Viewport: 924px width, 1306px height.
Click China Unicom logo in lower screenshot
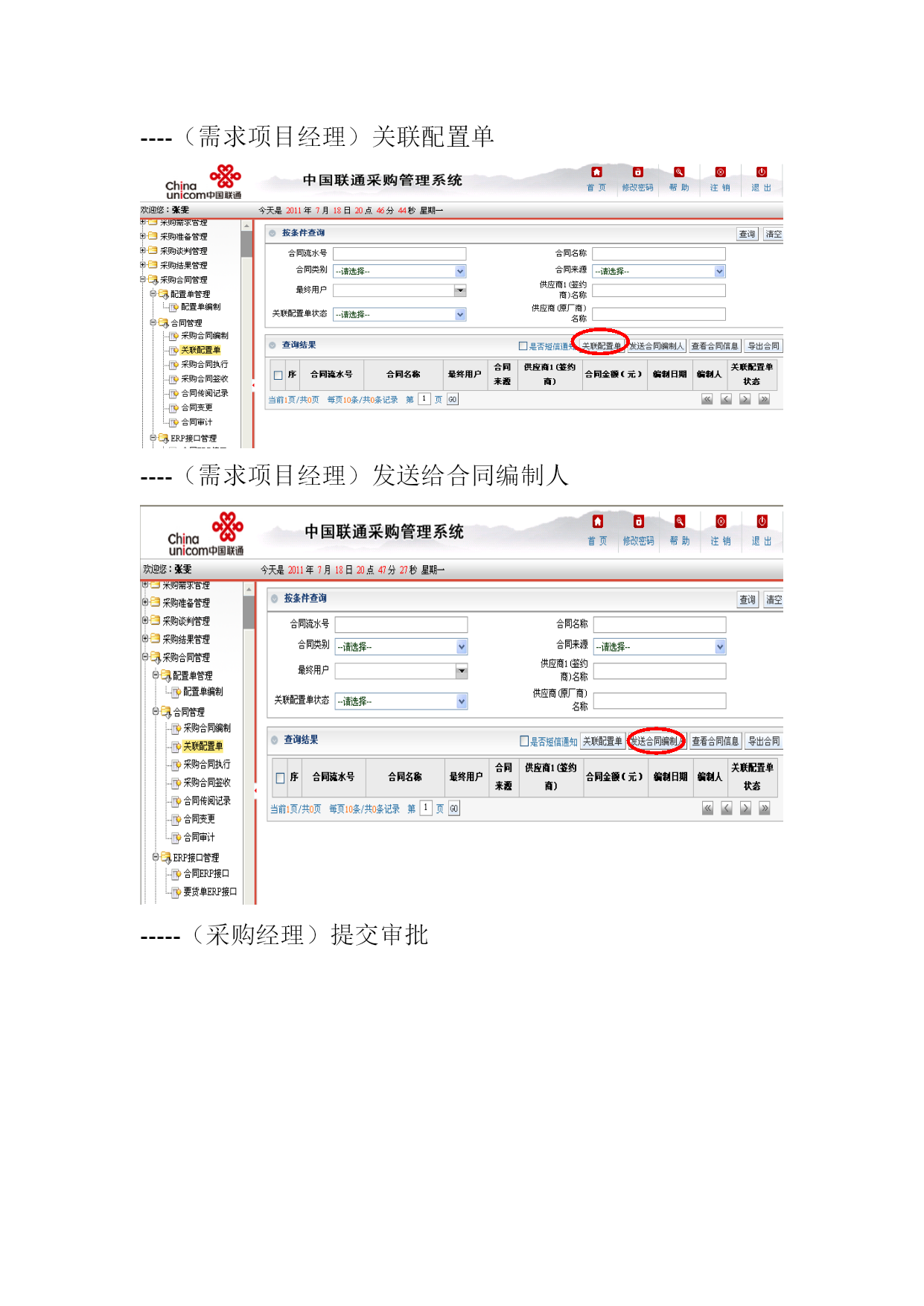click(x=205, y=534)
